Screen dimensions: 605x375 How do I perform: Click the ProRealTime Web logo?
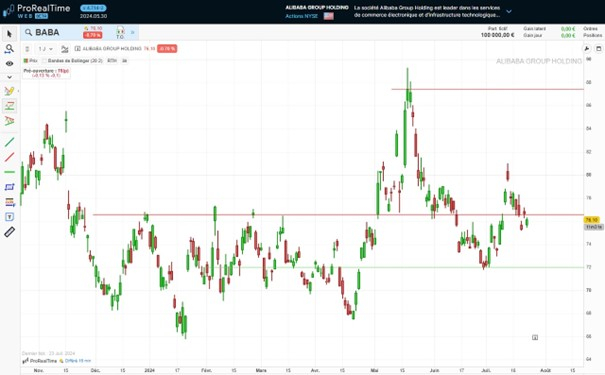37,11
